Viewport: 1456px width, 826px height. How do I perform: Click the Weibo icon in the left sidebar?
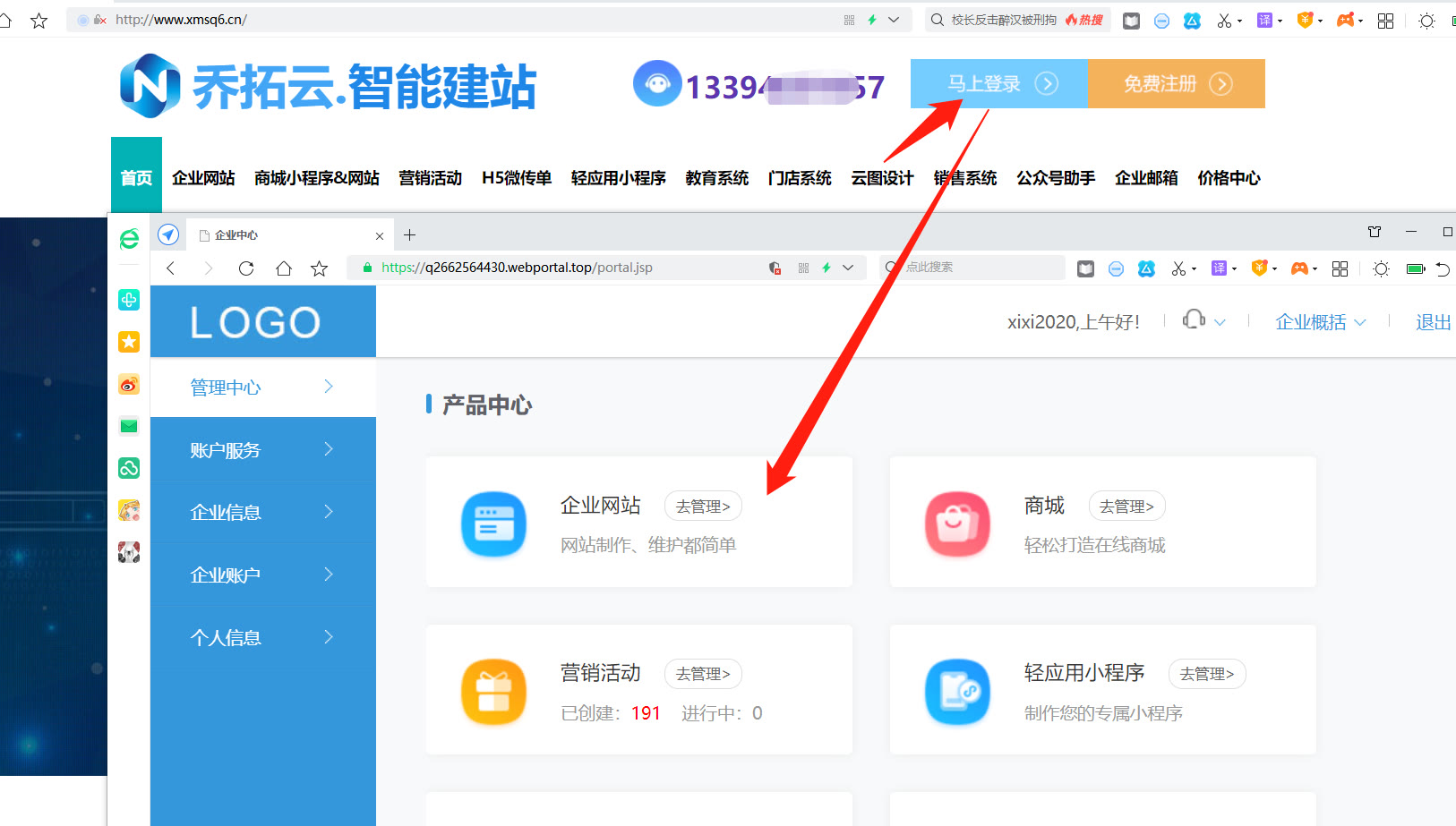(x=130, y=385)
